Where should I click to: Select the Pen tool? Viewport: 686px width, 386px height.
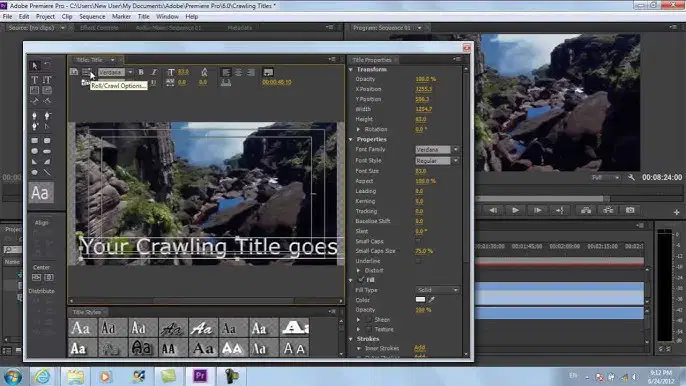34,116
